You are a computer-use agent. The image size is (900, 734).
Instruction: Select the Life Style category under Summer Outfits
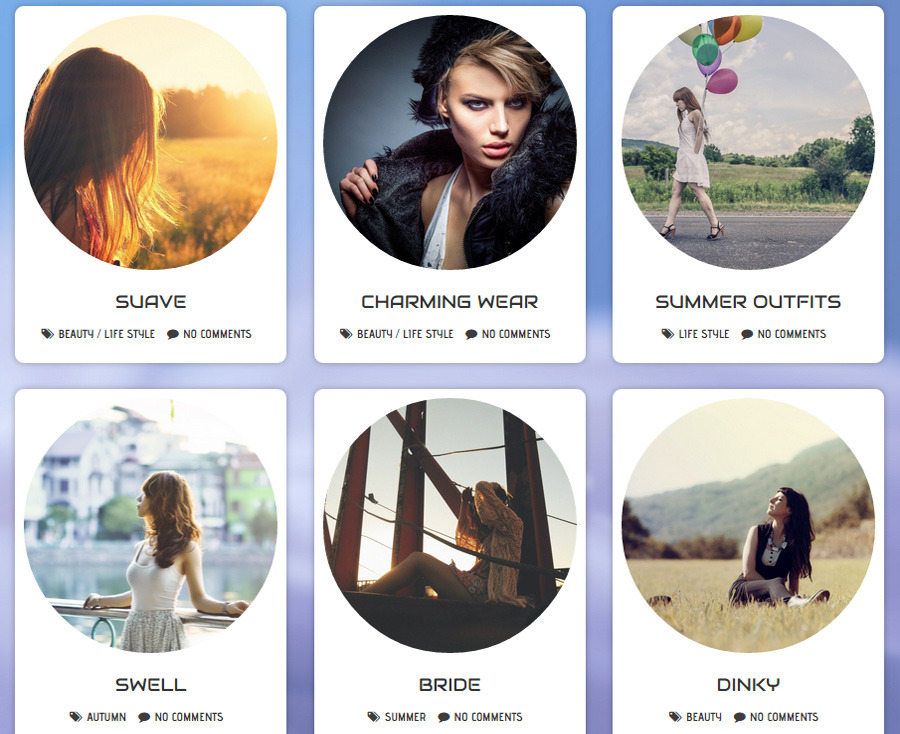click(704, 334)
